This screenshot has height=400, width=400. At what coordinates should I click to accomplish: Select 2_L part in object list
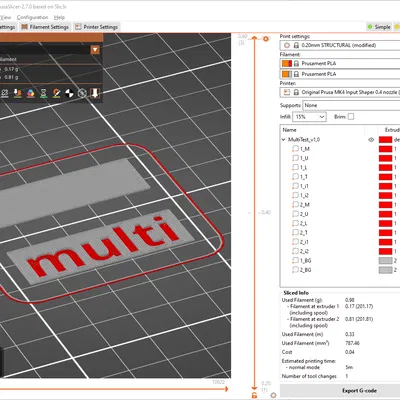(x=304, y=223)
